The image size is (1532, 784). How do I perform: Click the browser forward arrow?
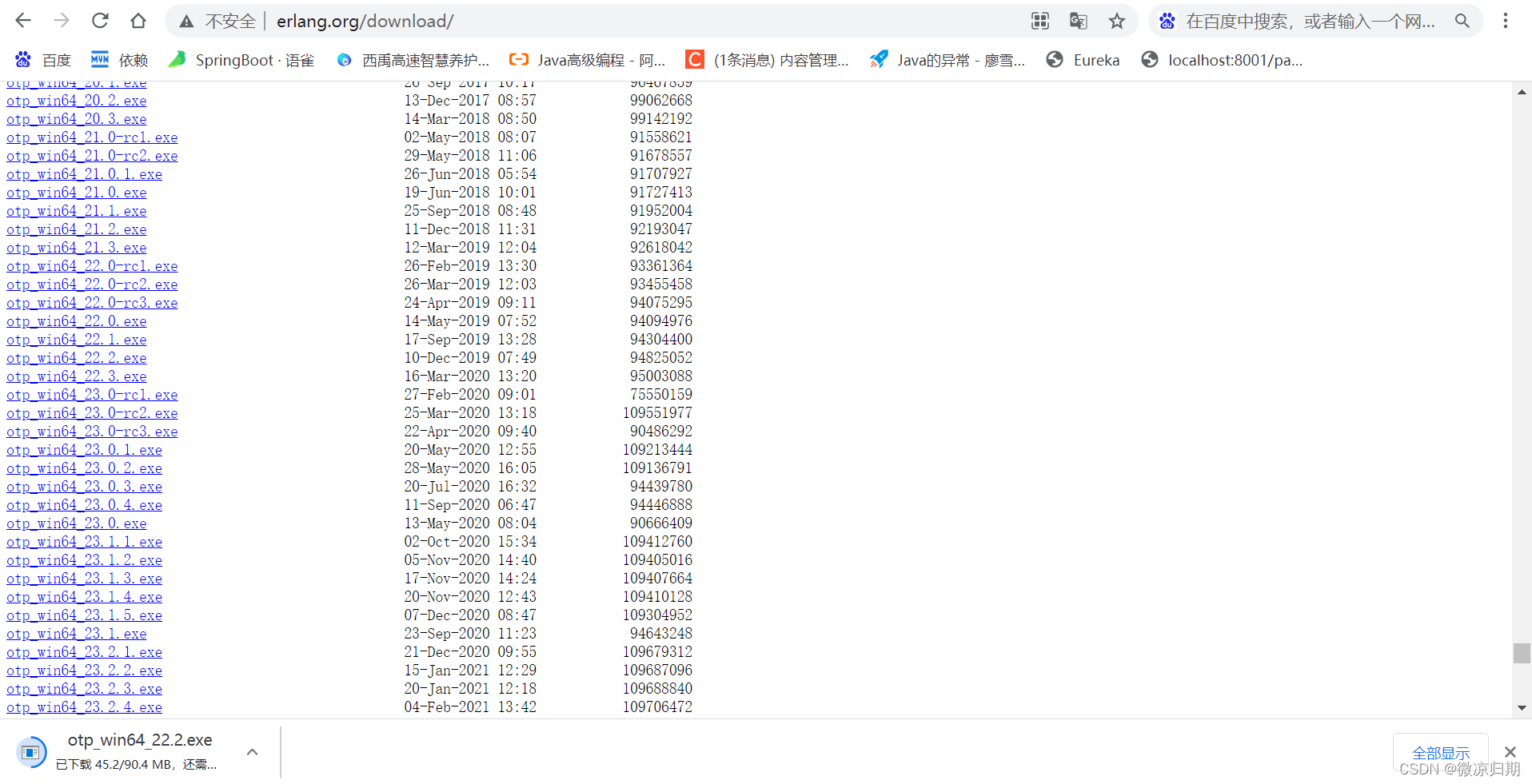coord(62,21)
